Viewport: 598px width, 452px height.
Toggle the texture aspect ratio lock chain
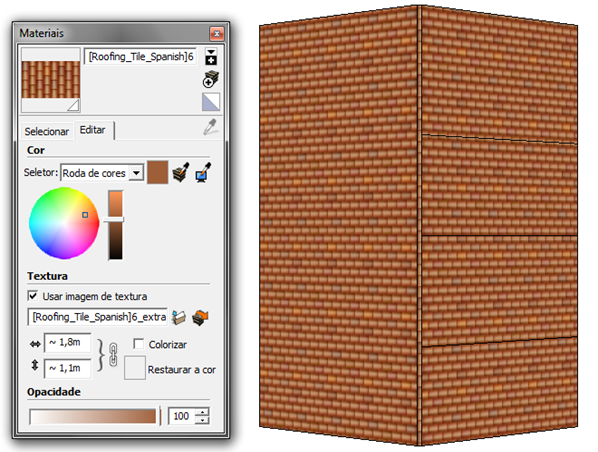pyautogui.click(x=113, y=355)
